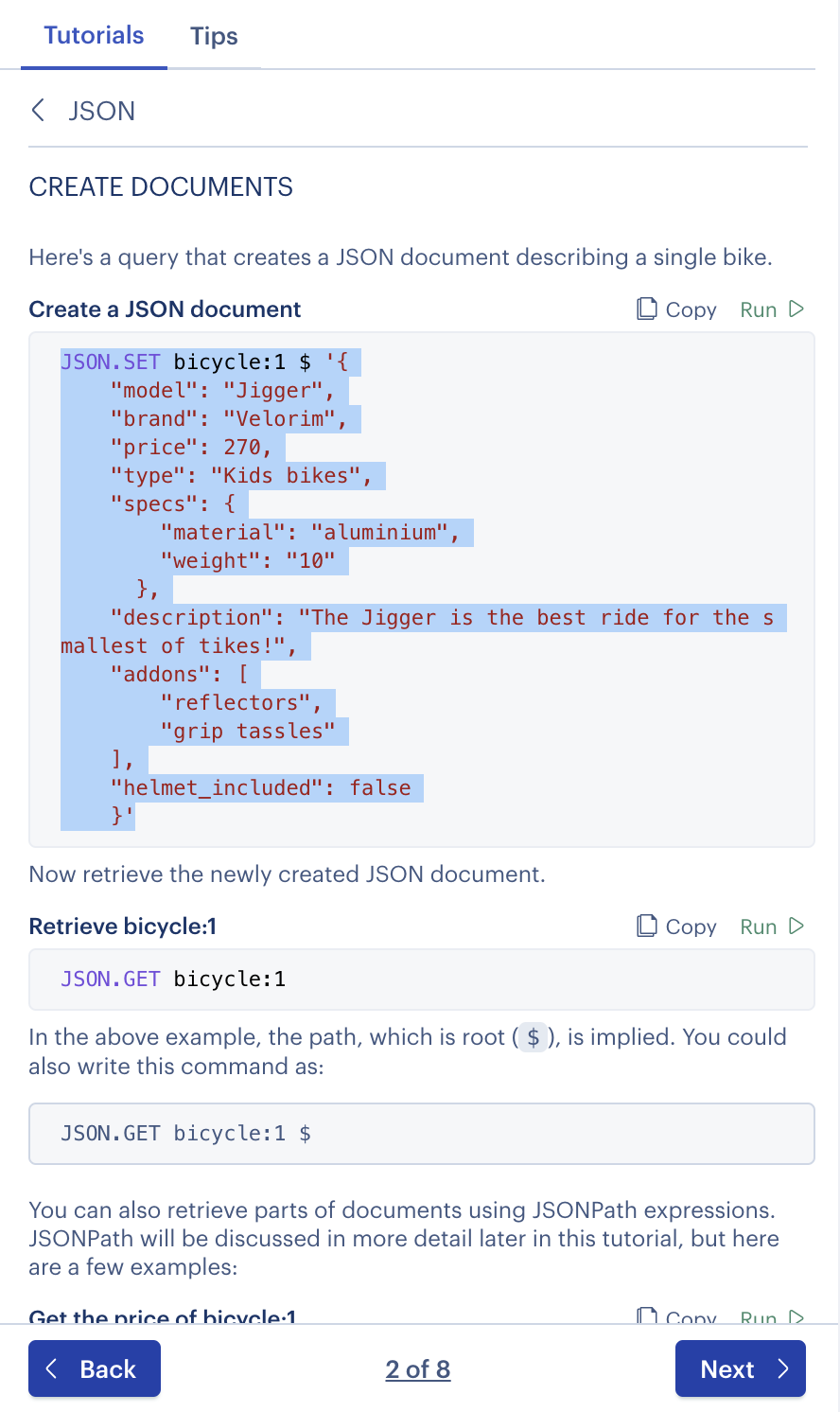Click the 2 of 8 page indicator
This screenshot has height=1412, width=840.
point(418,1368)
